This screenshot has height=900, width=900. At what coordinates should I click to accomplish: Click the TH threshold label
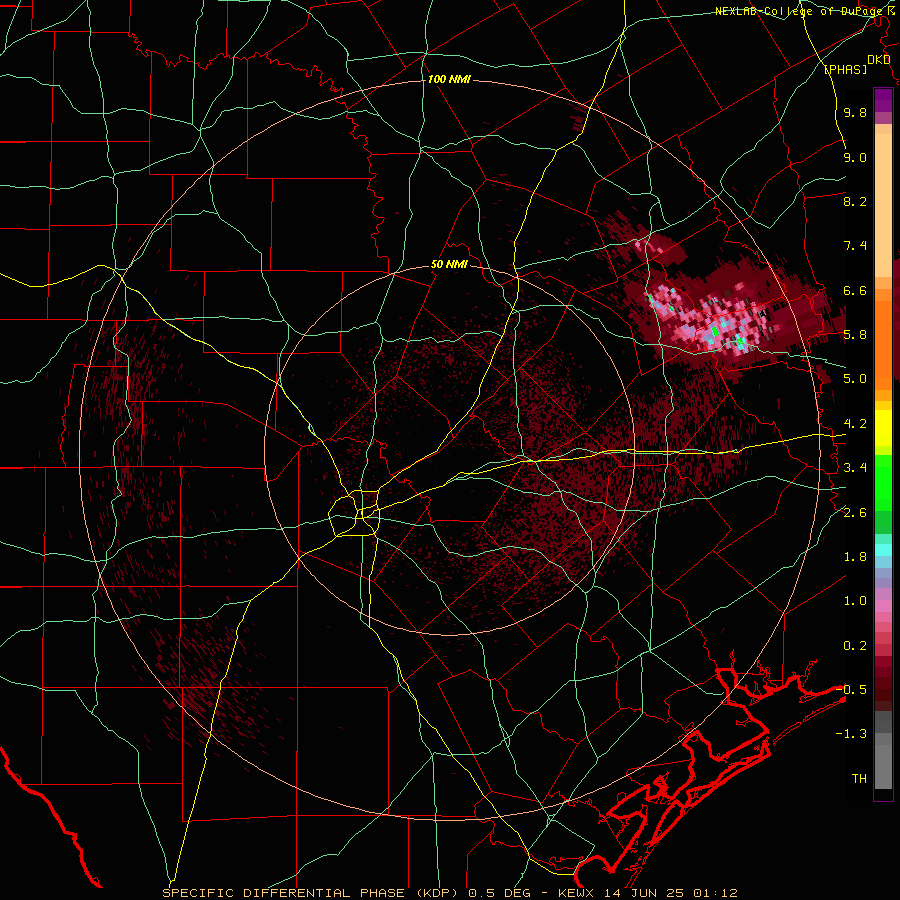[859, 779]
